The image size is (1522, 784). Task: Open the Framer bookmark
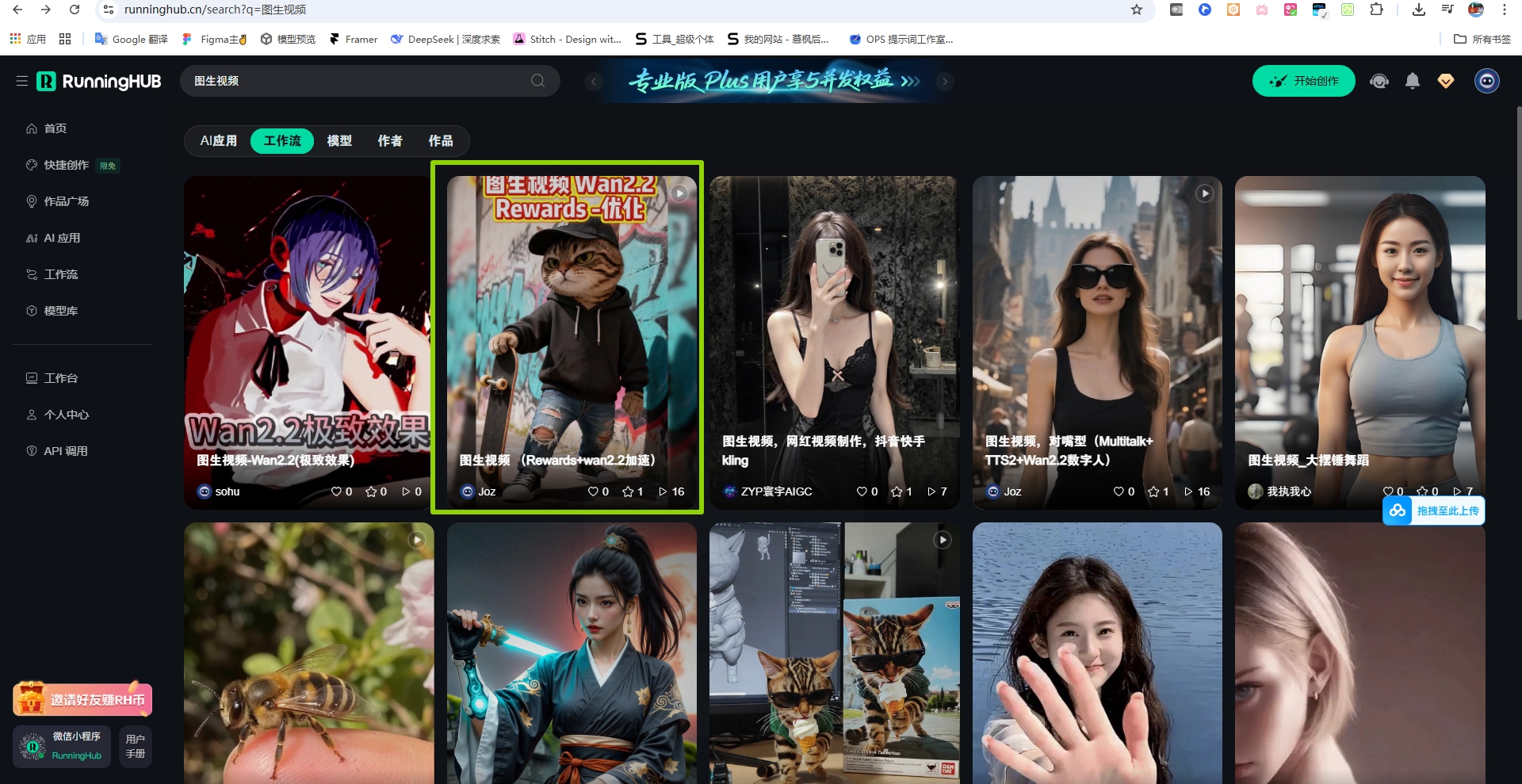354,39
